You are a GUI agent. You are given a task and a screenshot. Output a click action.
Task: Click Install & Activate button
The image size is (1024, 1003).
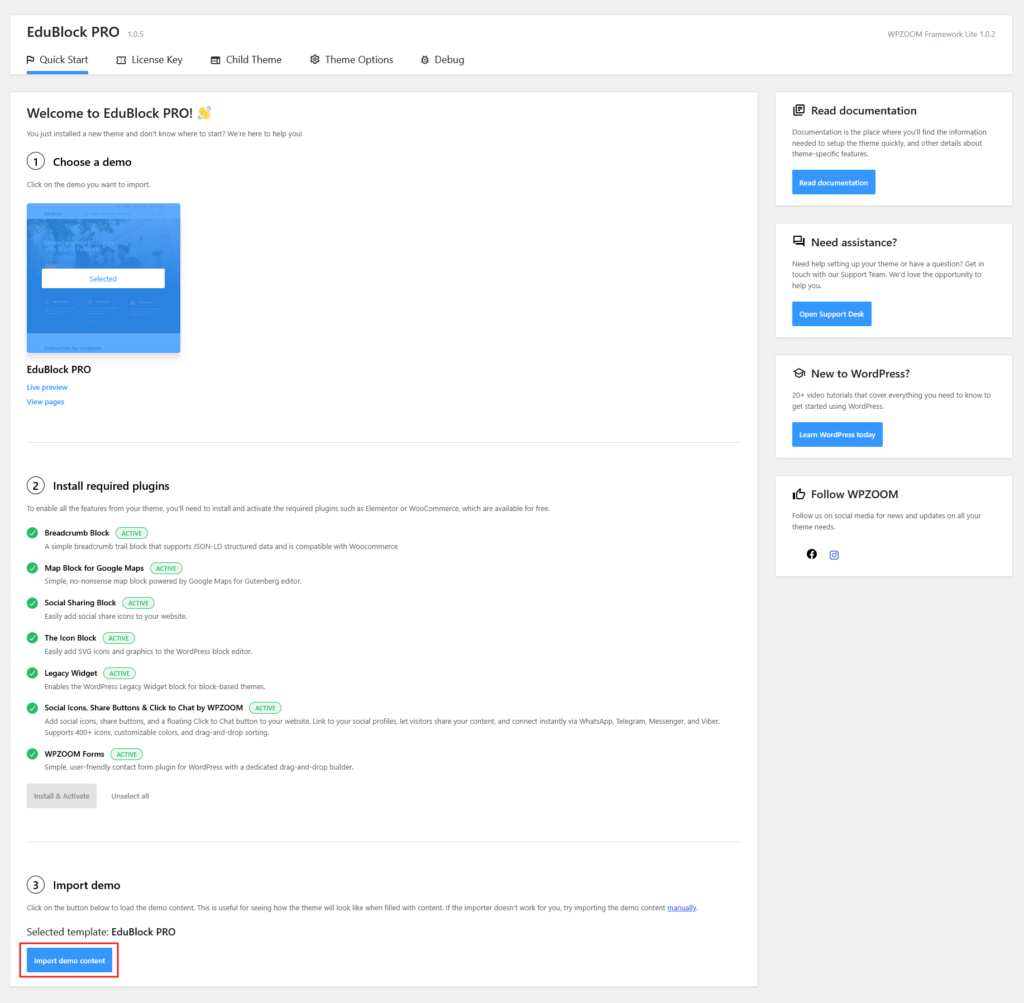click(x=61, y=796)
